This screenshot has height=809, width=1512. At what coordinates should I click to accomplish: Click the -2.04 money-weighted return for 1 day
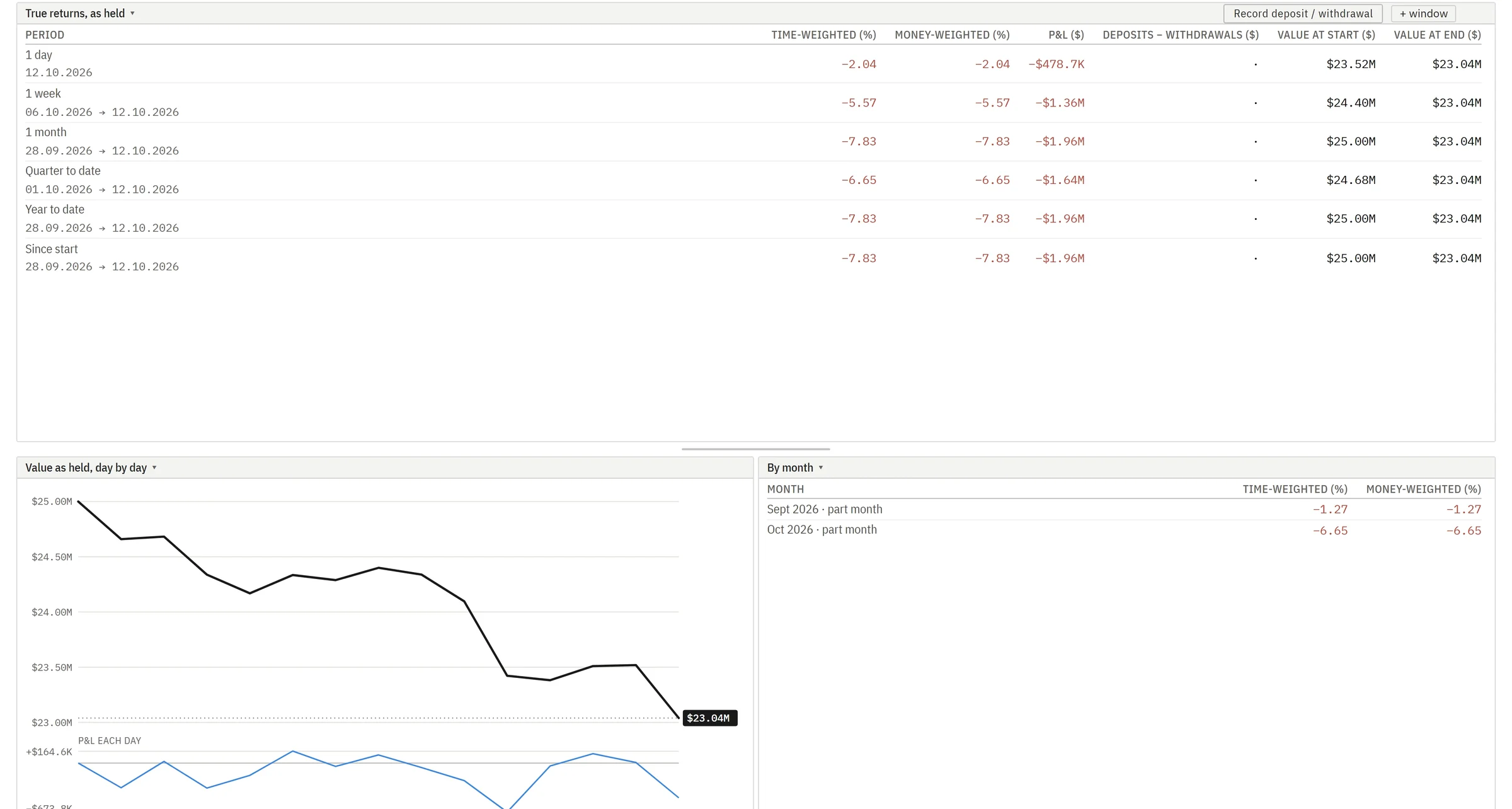point(992,64)
